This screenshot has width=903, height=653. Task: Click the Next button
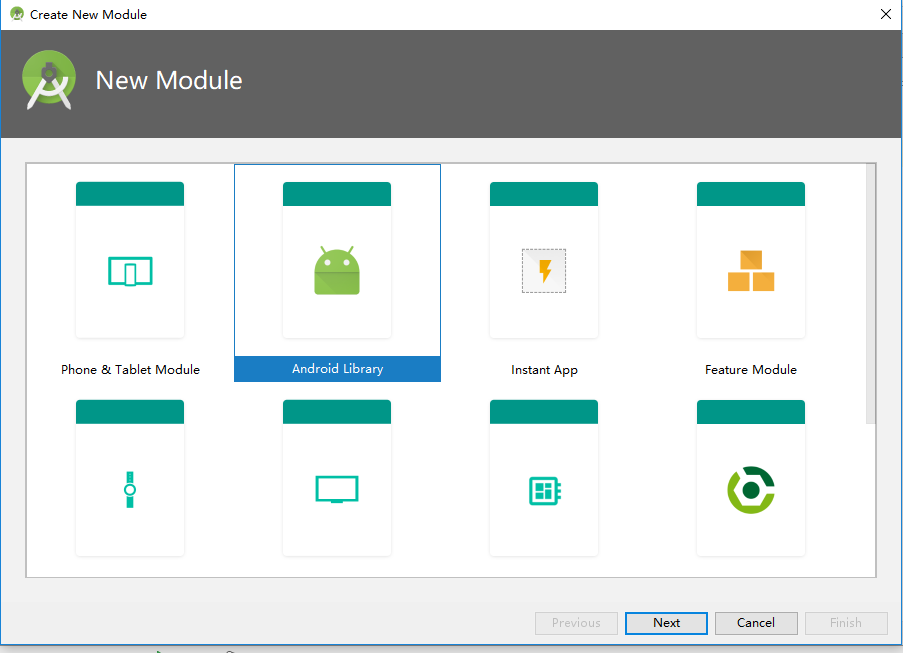666,623
